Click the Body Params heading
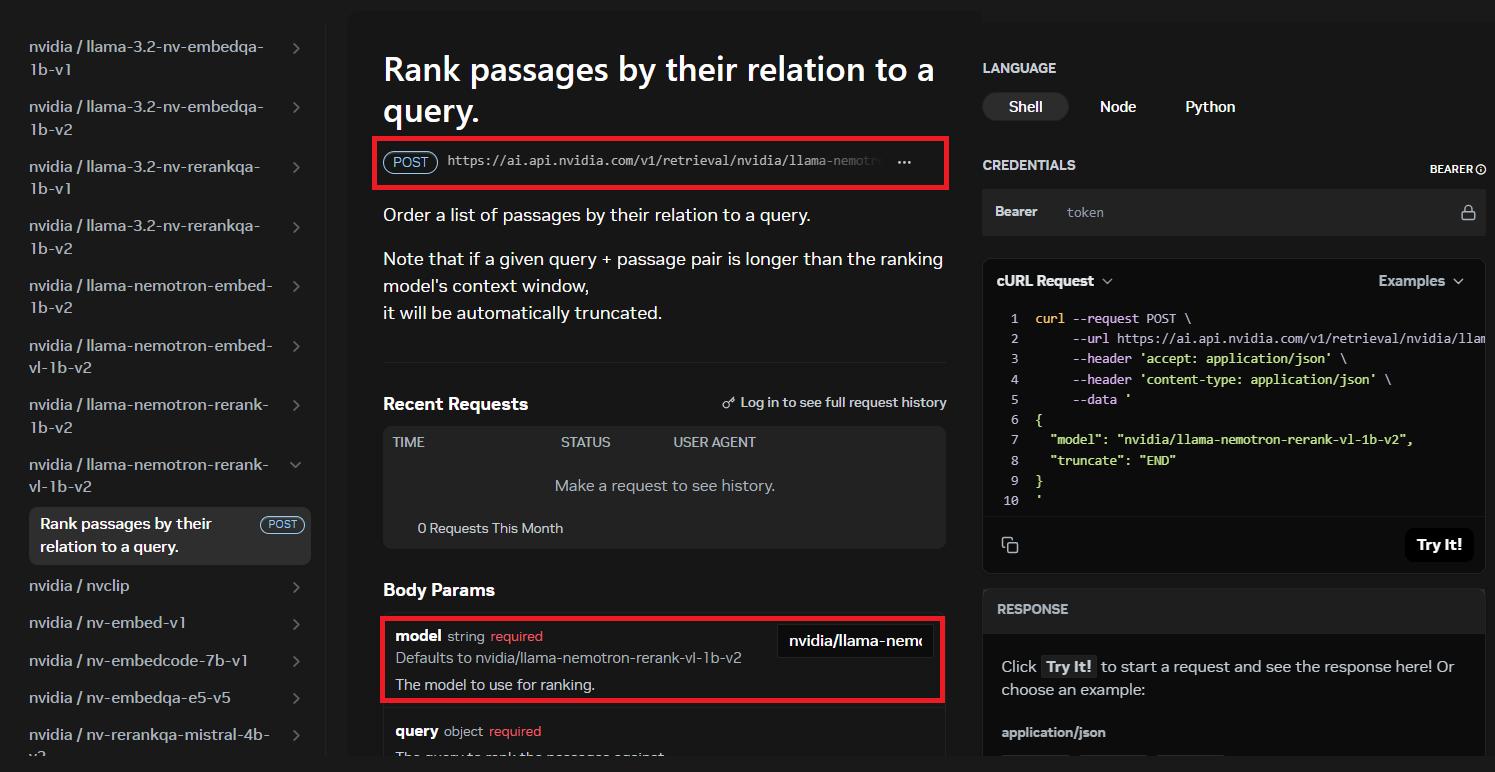This screenshot has height=772, width=1495. click(x=439, y=590)
